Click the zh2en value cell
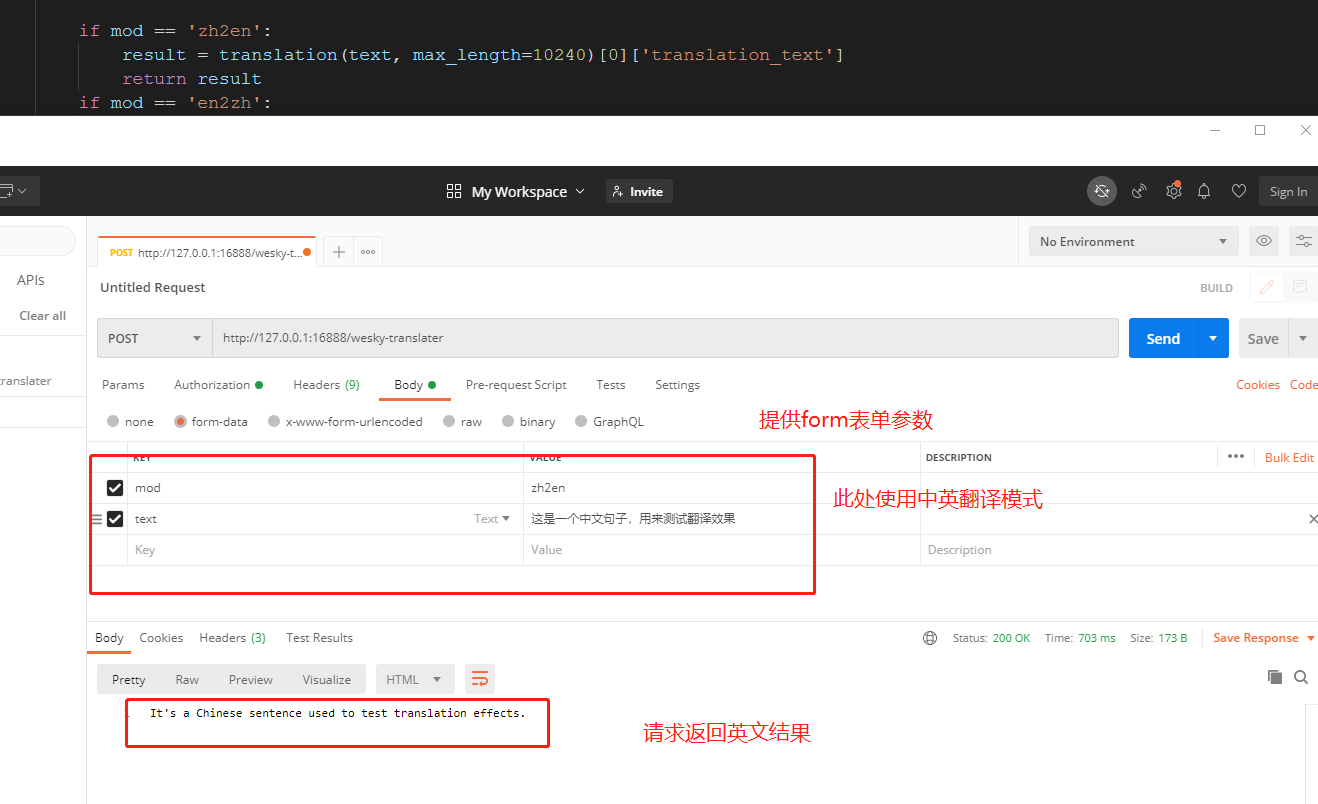 [x=721, y=488]
